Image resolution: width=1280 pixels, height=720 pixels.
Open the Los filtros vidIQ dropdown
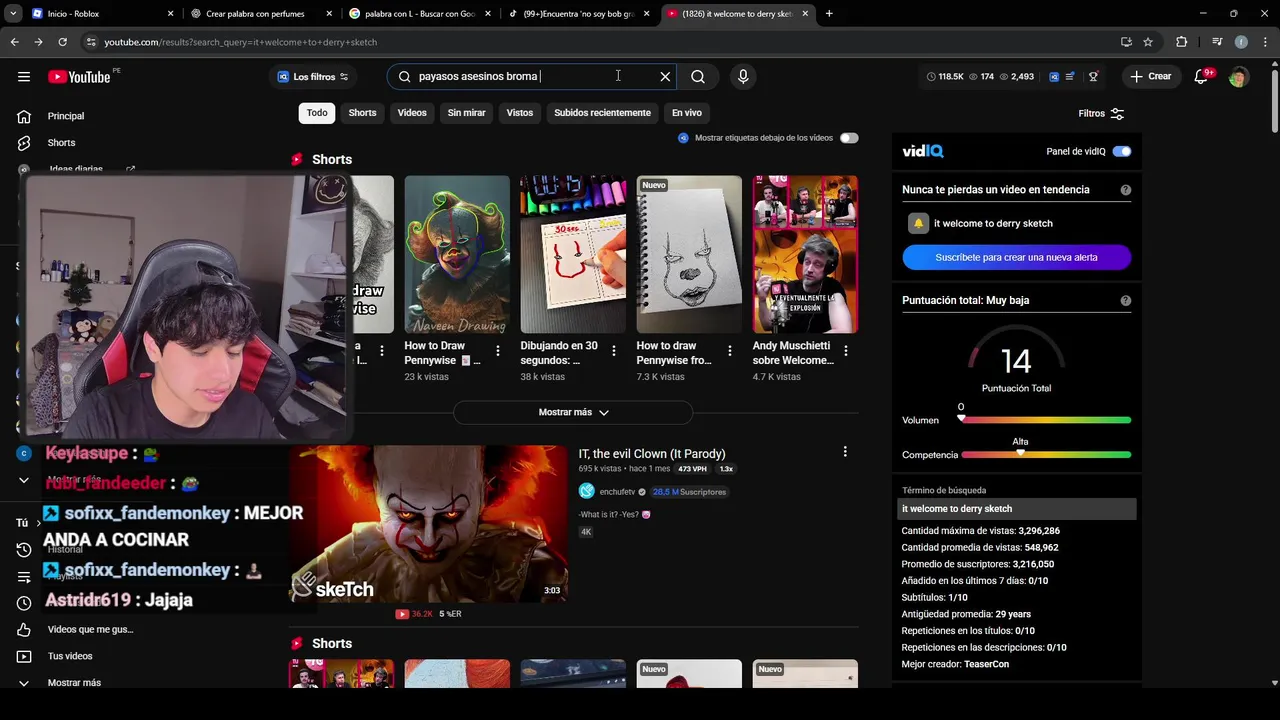click(313, 77)
